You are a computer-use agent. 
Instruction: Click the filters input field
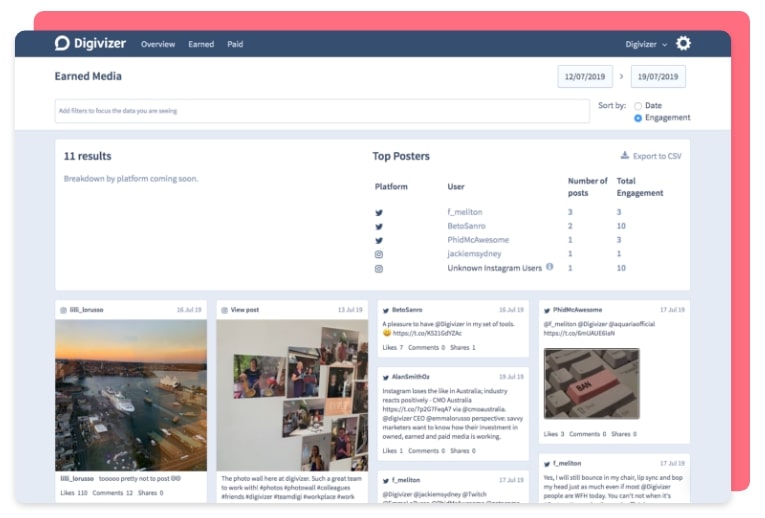pos(322,111)
